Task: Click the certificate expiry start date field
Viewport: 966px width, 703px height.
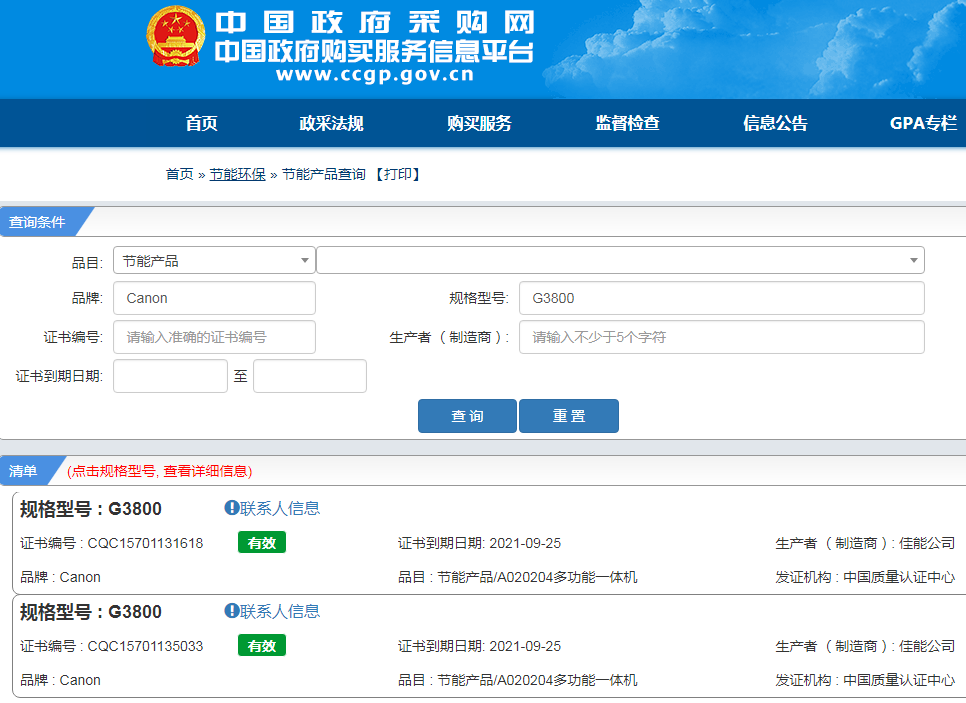Action: click(170, 376)
